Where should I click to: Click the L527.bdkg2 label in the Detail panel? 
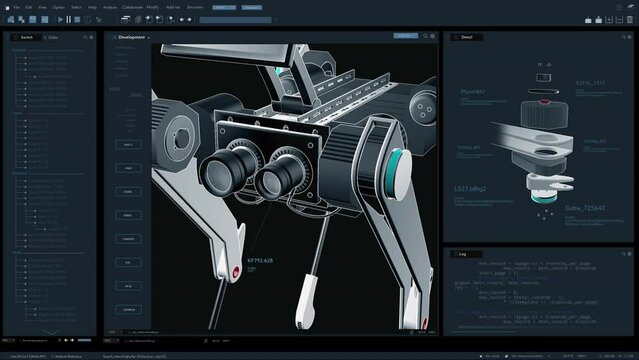(470, 189)
